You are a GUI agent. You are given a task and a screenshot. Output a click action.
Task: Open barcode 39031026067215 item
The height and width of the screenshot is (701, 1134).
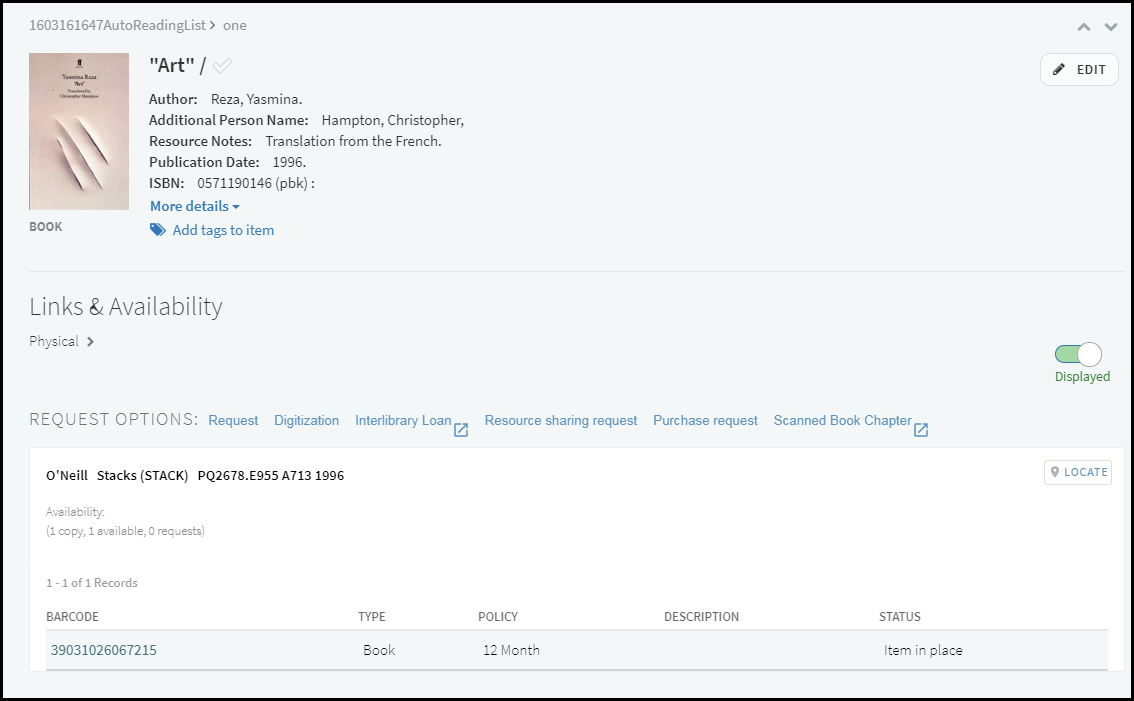point(104,650)
